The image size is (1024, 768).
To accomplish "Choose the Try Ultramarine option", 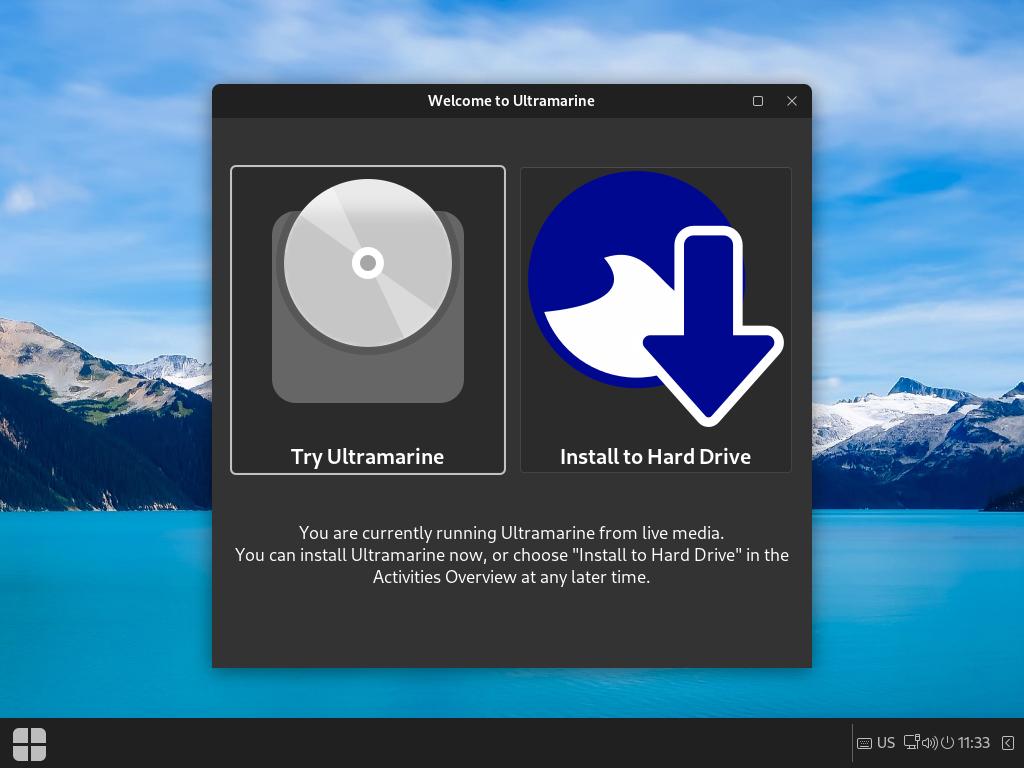I will point(368,320).
